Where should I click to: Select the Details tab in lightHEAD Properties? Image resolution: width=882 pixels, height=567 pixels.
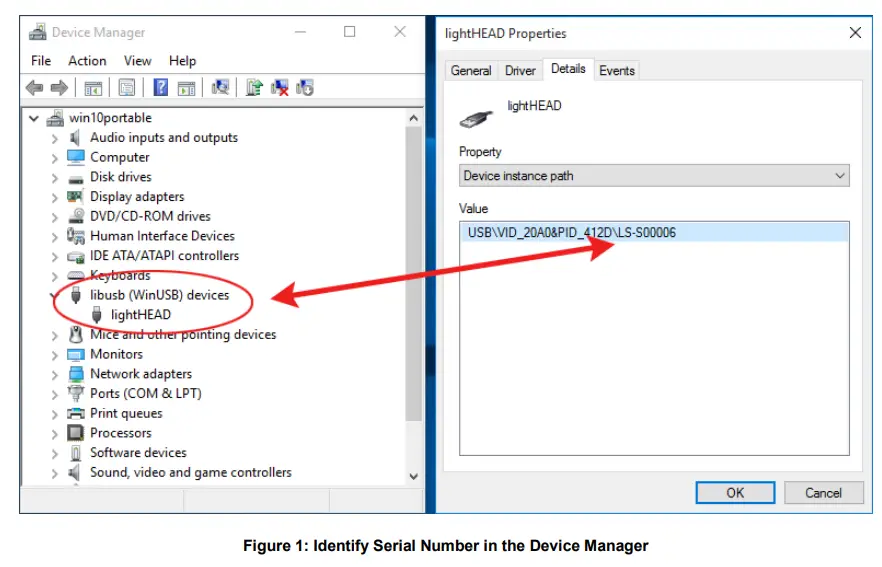point(568,69)
